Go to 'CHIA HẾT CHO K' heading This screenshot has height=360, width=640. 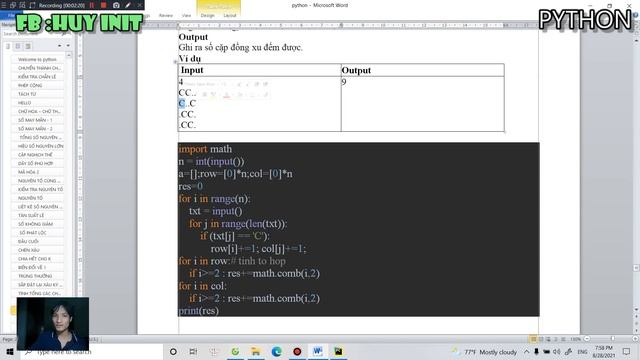coord(37,259)
